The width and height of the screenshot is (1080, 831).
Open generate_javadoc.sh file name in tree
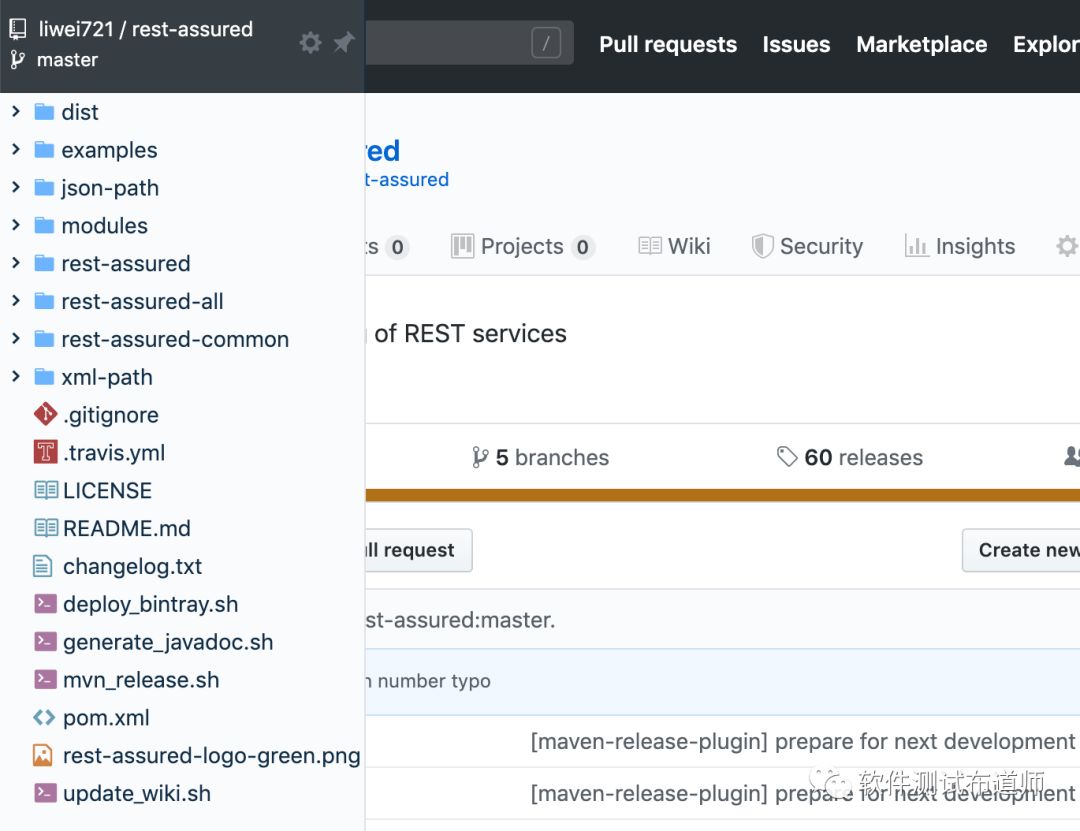point(168,642)
